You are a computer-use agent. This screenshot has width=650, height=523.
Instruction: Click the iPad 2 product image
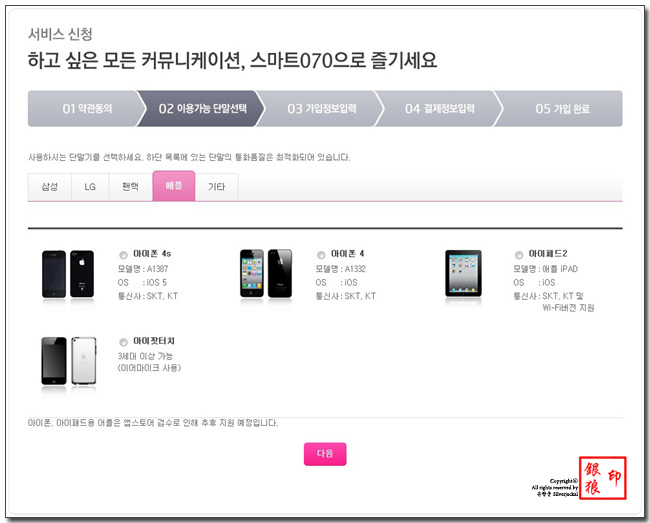463,274
